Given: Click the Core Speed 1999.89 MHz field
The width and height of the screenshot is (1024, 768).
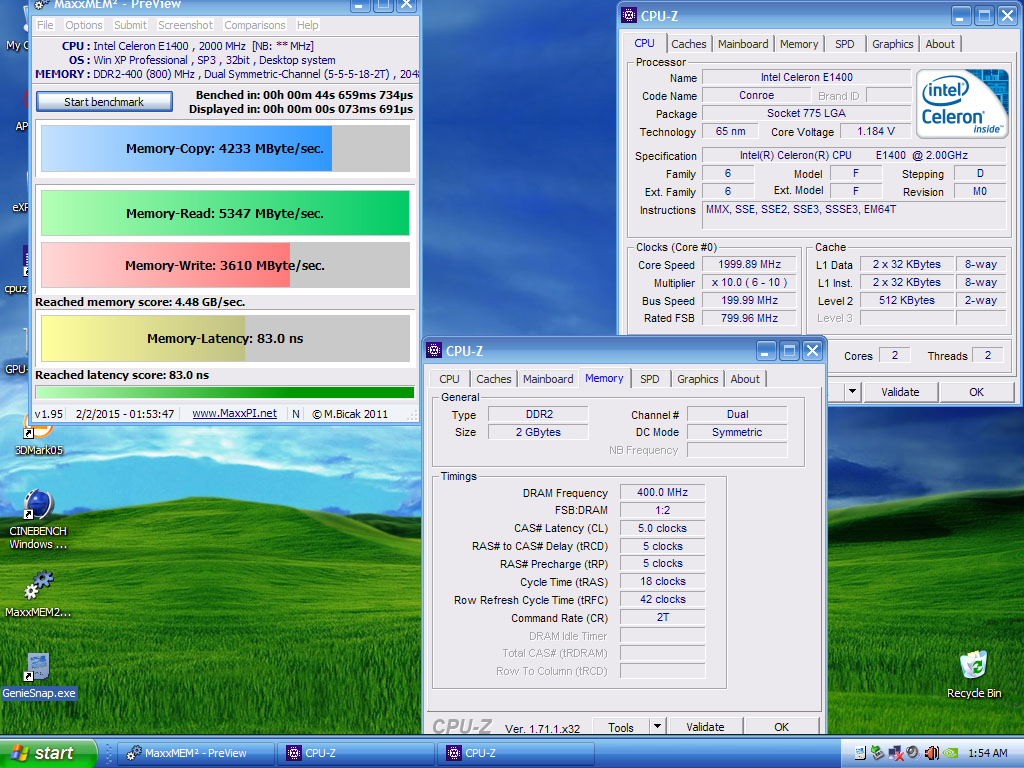Looking at the screenshot, I should [750, 264].
